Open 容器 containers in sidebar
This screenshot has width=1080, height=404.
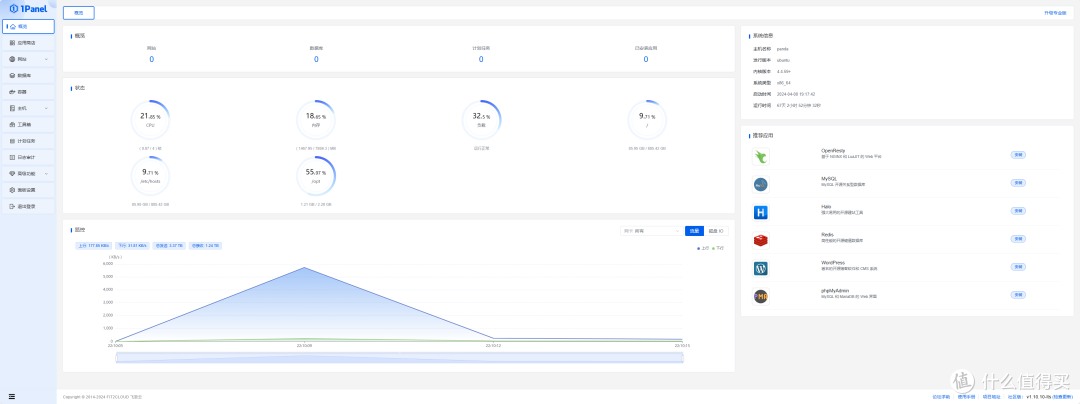coord(28,92)
